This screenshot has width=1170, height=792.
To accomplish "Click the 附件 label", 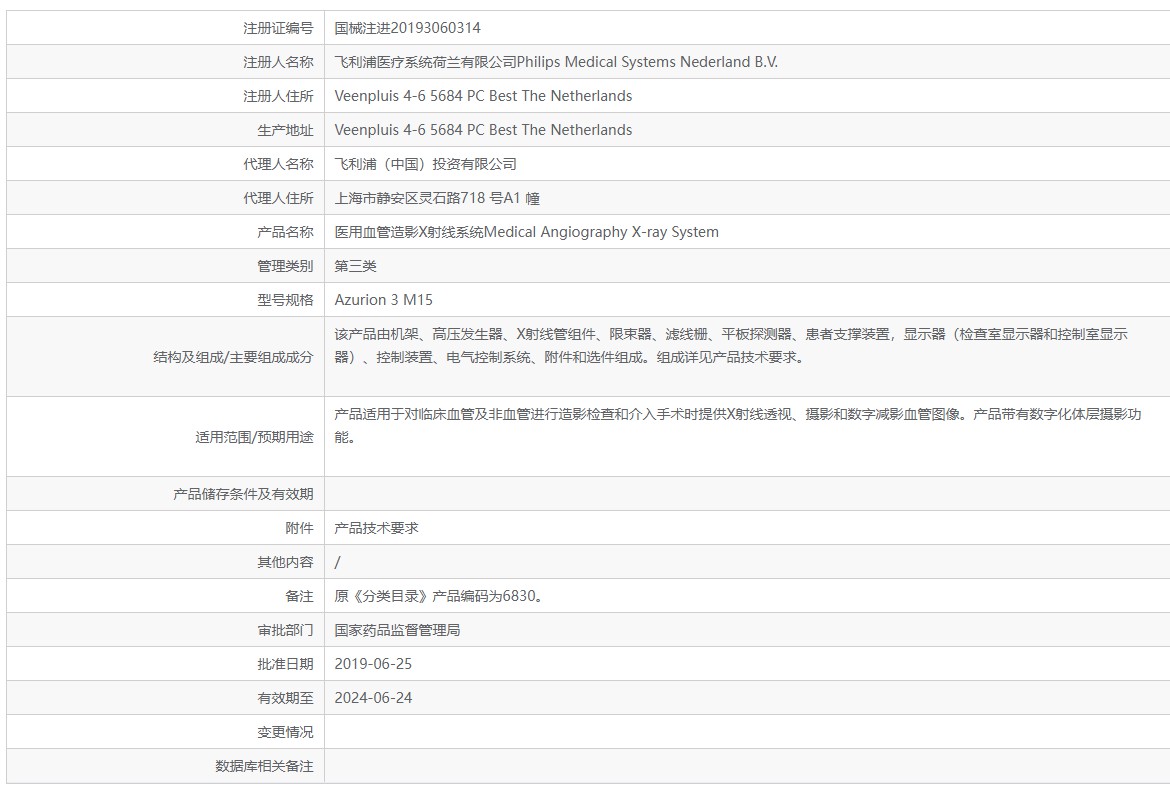I will tap(299, 528).
